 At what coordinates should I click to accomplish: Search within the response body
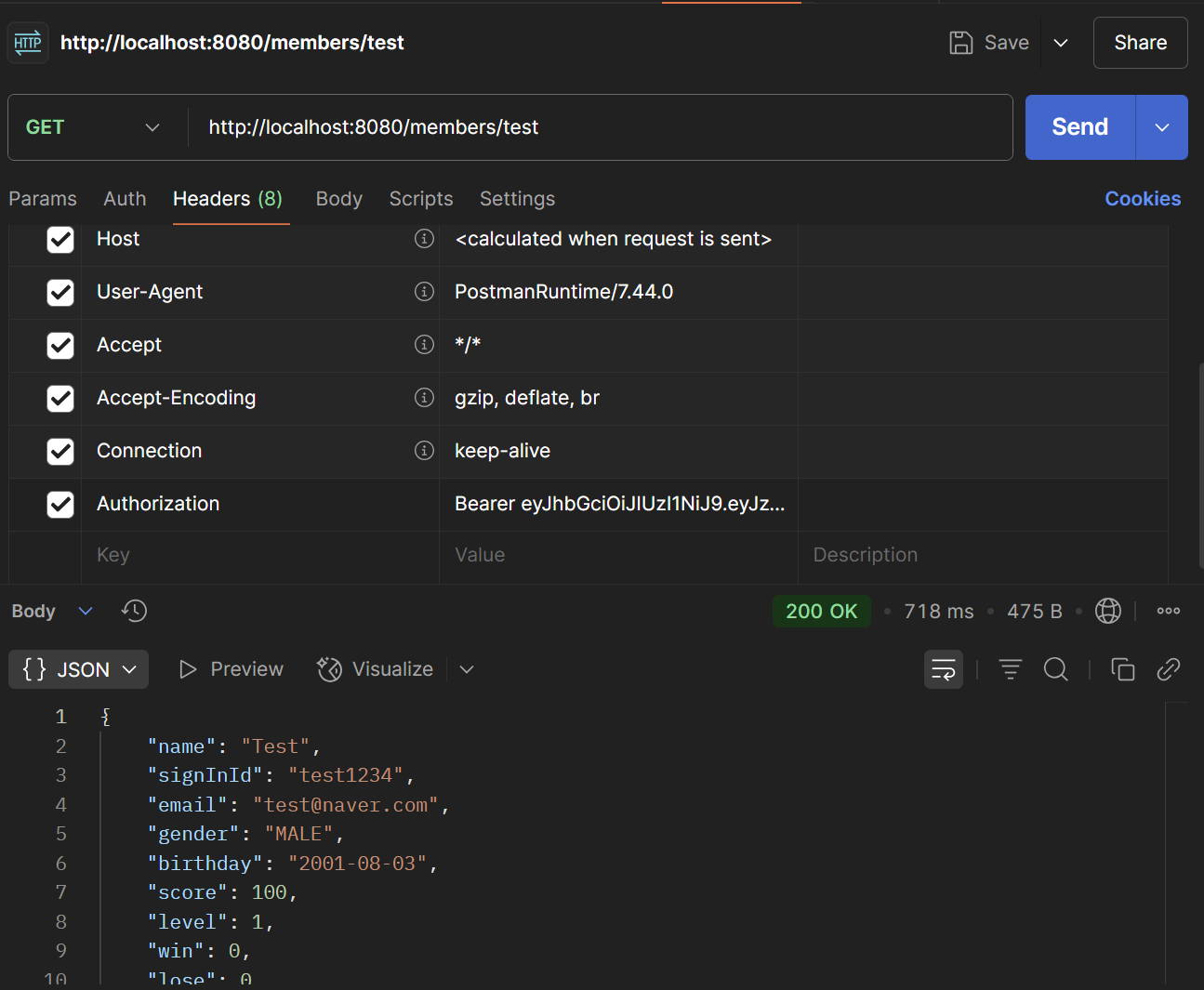[1056, 669]
